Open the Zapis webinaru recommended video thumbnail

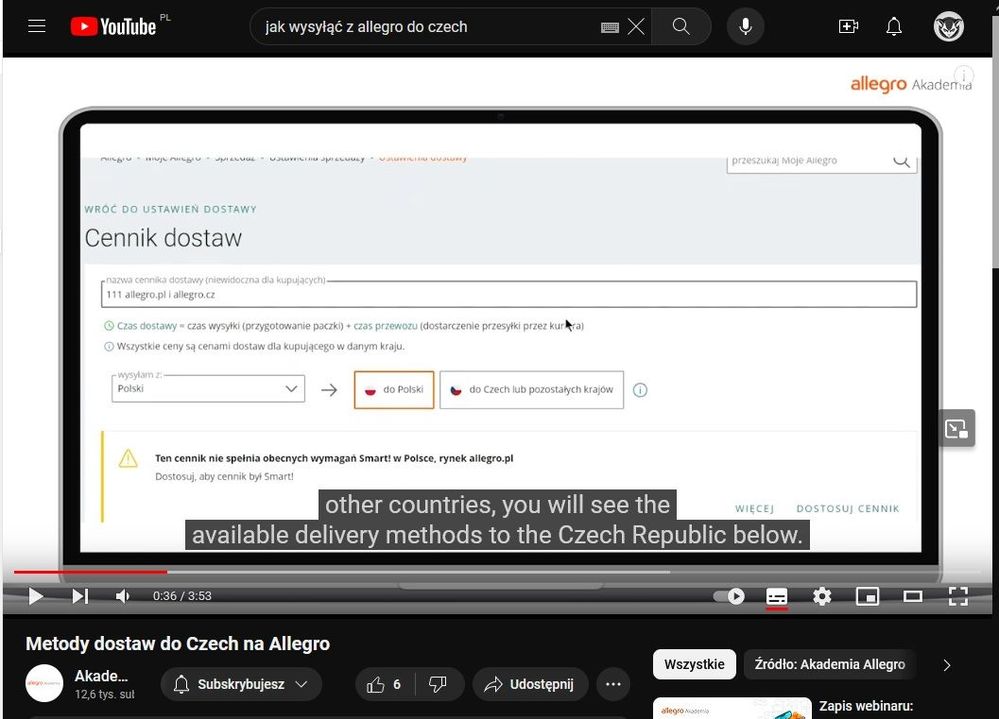732,708
